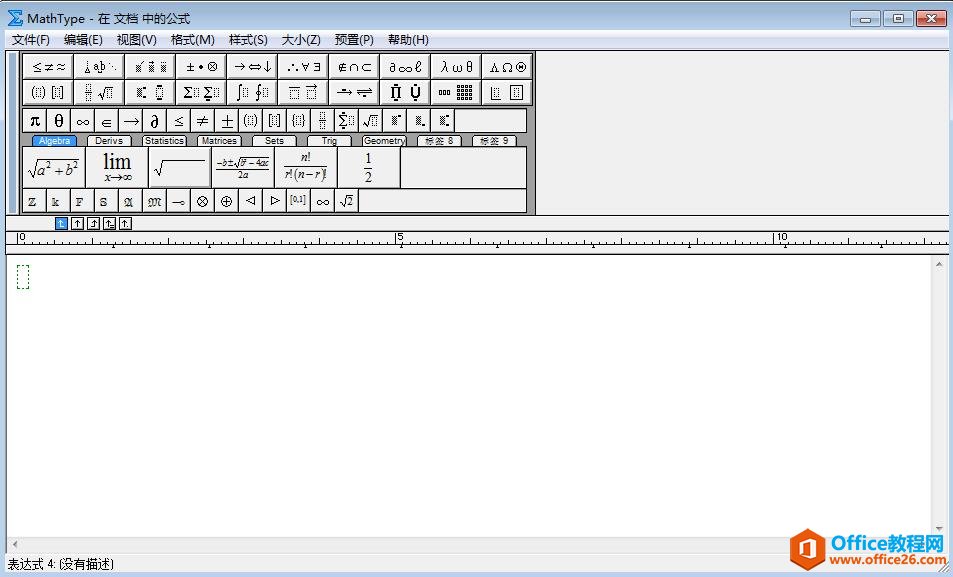Screen dimensions: 953x577
Task: Open the 大小(Z) menu
Action: [x=301, y=40]
